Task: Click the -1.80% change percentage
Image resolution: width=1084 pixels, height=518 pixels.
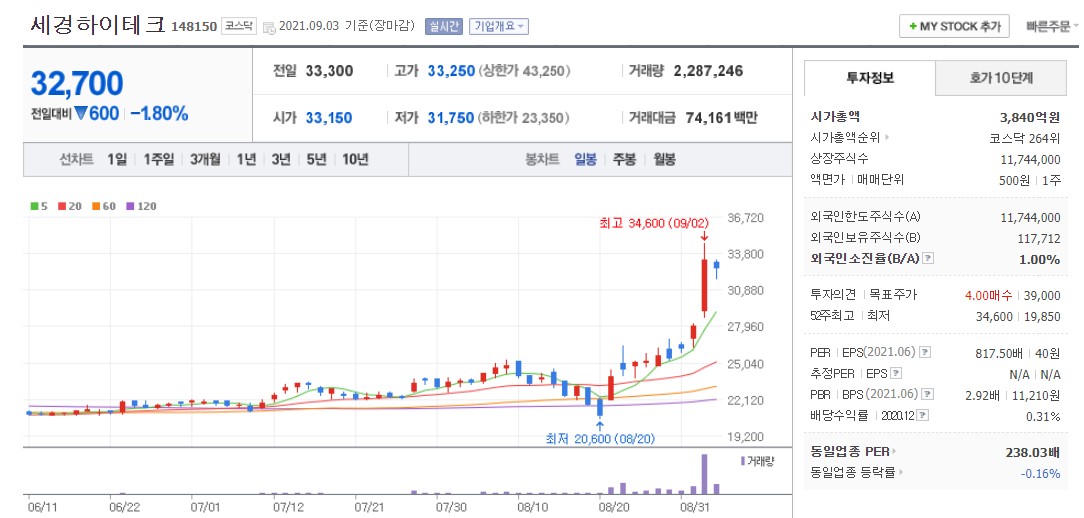Action: [159, 114]
